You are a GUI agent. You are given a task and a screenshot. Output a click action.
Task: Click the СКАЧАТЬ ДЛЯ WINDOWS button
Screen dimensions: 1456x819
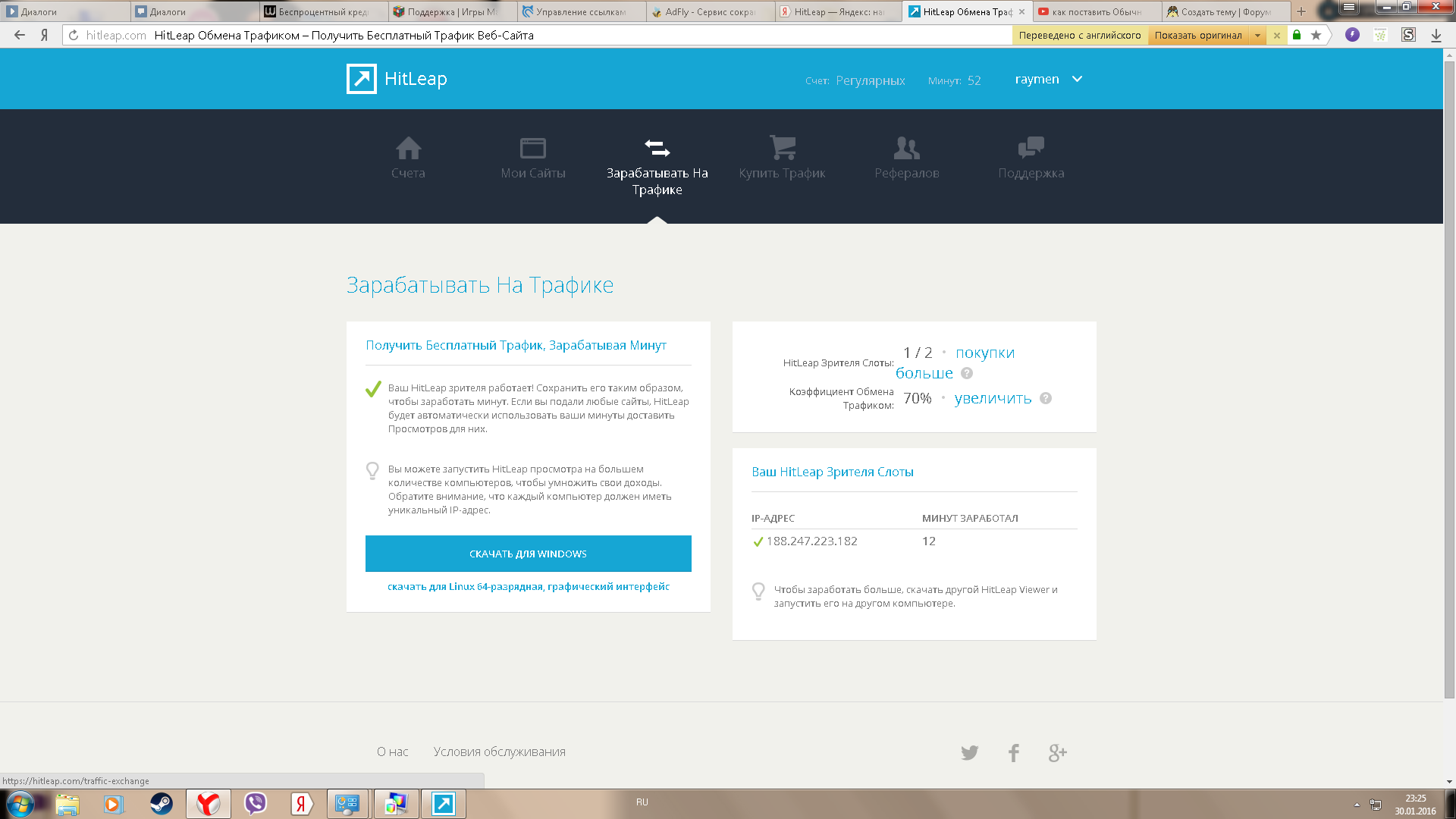click(529, 554)
